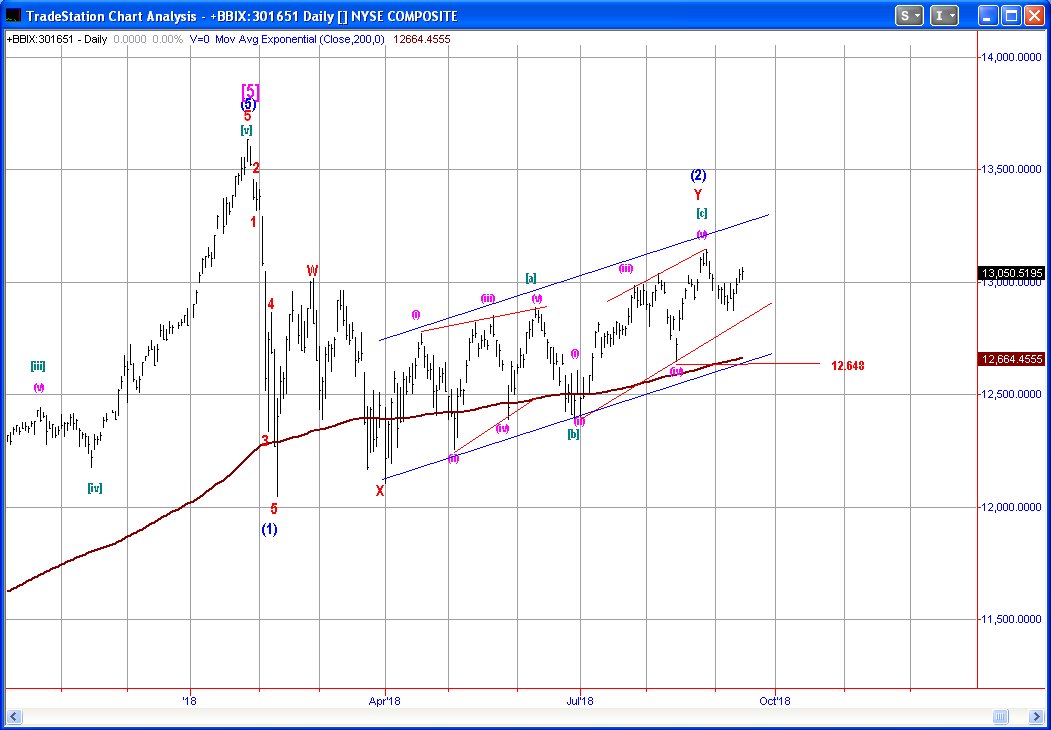This screenshot has height=730, width=1051.
Task: Select the blue (2) wave label
Action: click(x=698, y=176)
